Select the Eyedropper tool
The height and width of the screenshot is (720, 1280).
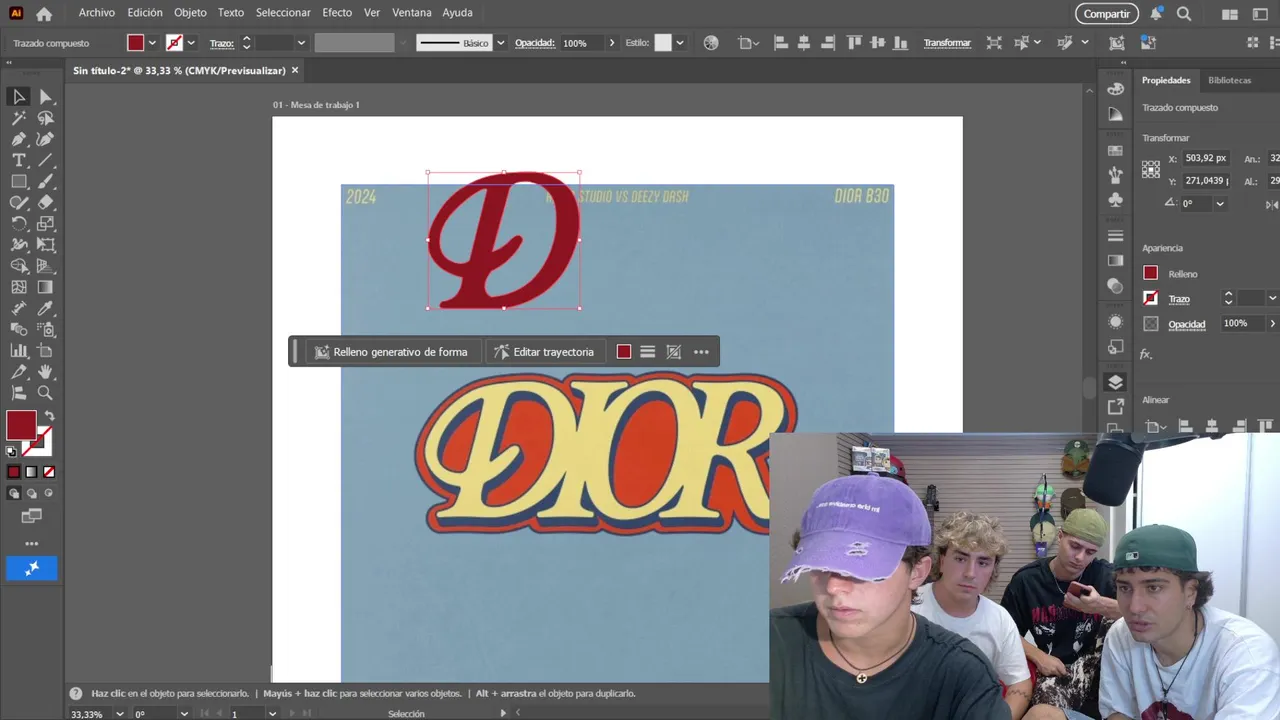pyautogui.click(x=45, y=309)
